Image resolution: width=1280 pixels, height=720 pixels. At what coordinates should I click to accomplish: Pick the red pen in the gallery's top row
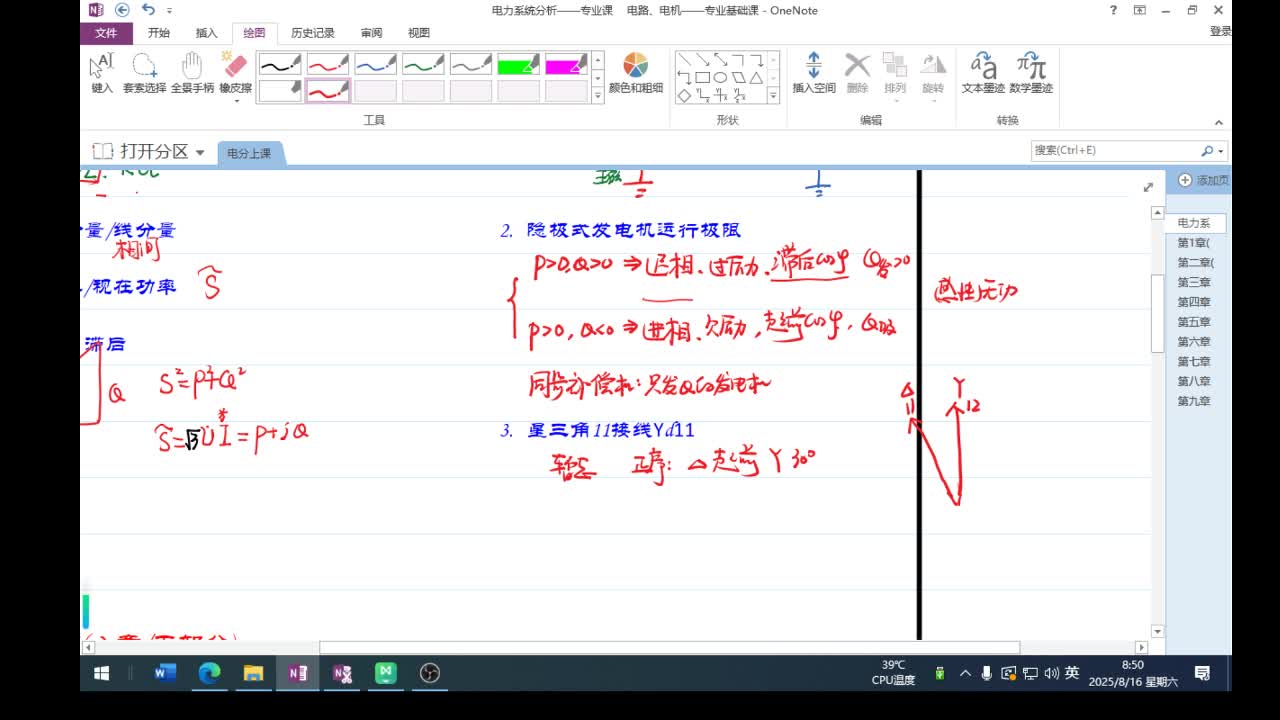328,65
